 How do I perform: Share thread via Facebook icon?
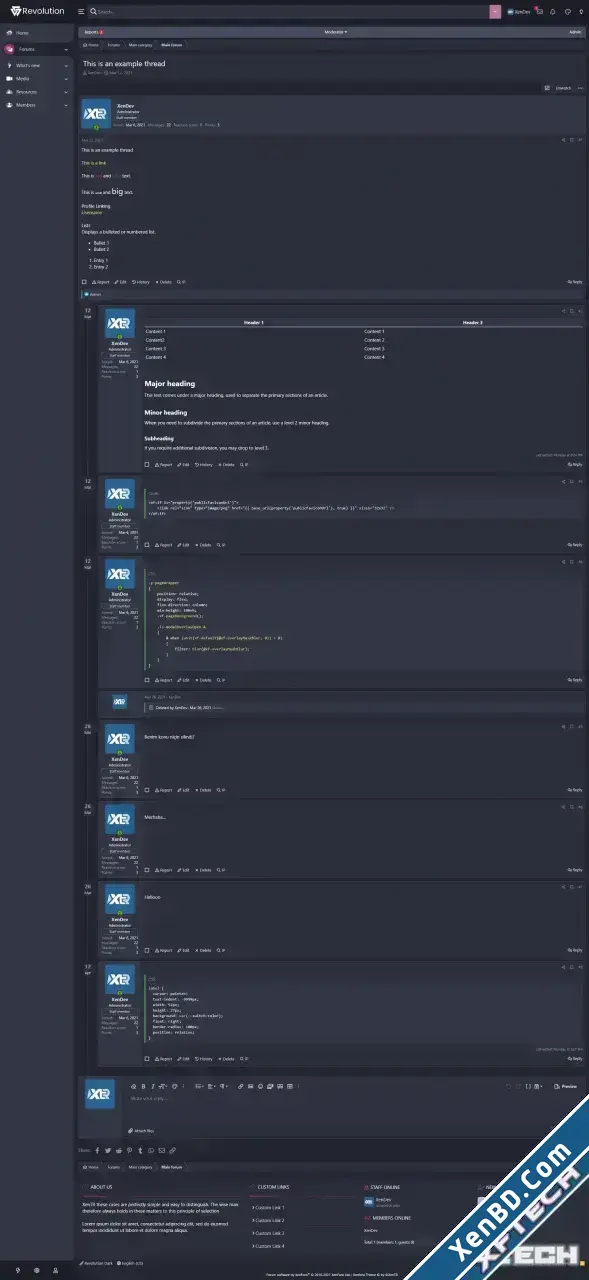(97, 1150)
